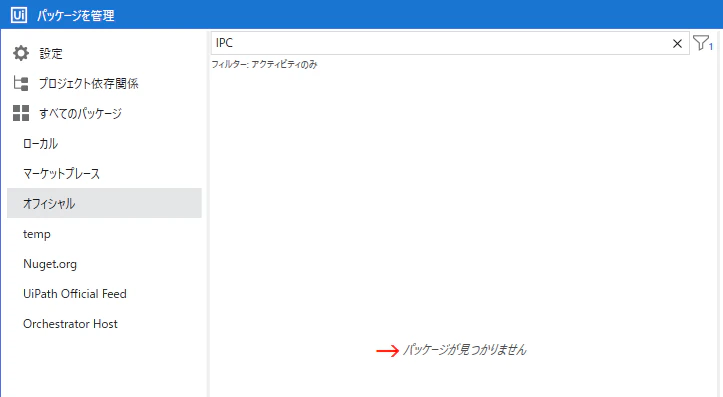The image size is (723, 397).
Task: Click the gear icon beside 設定
Action: 21,53
